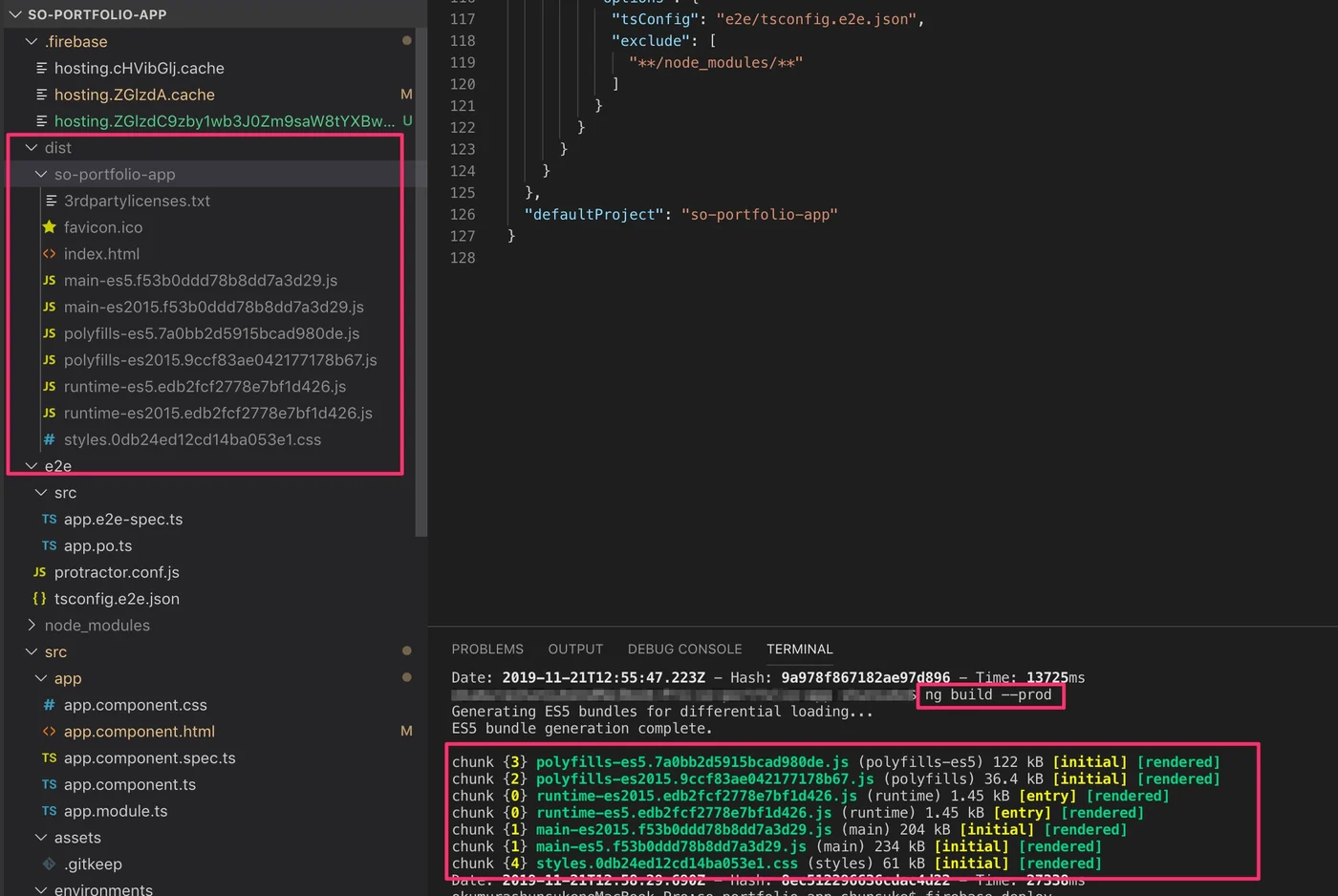Click the JS icon of main-es5.f53b0ddd78b8dd7a3d29.js

50,281
